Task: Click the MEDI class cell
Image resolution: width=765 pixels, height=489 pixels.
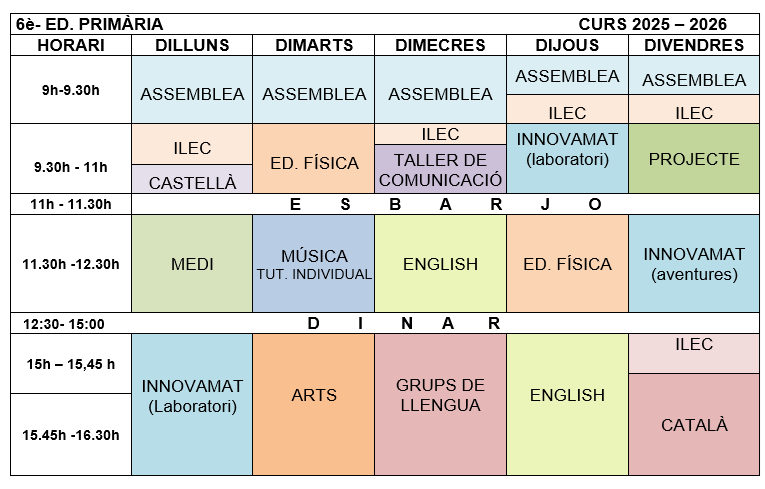Action: click(x=192, y=264)
